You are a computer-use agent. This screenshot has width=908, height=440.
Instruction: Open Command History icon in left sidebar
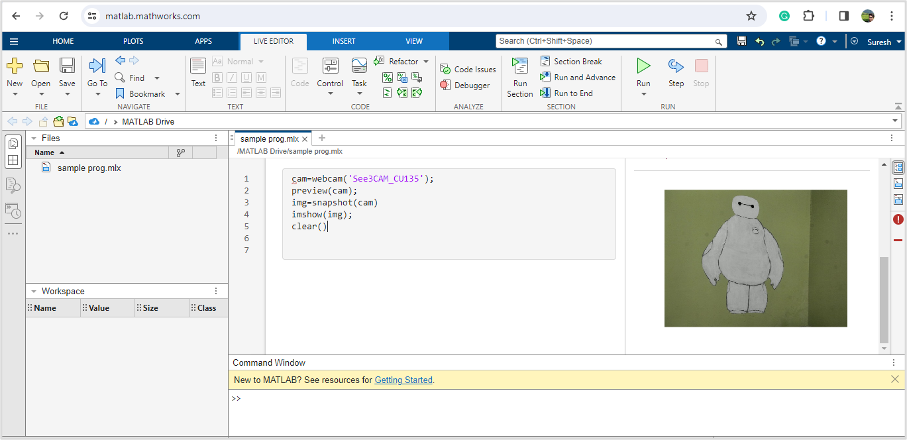point(13,210)
